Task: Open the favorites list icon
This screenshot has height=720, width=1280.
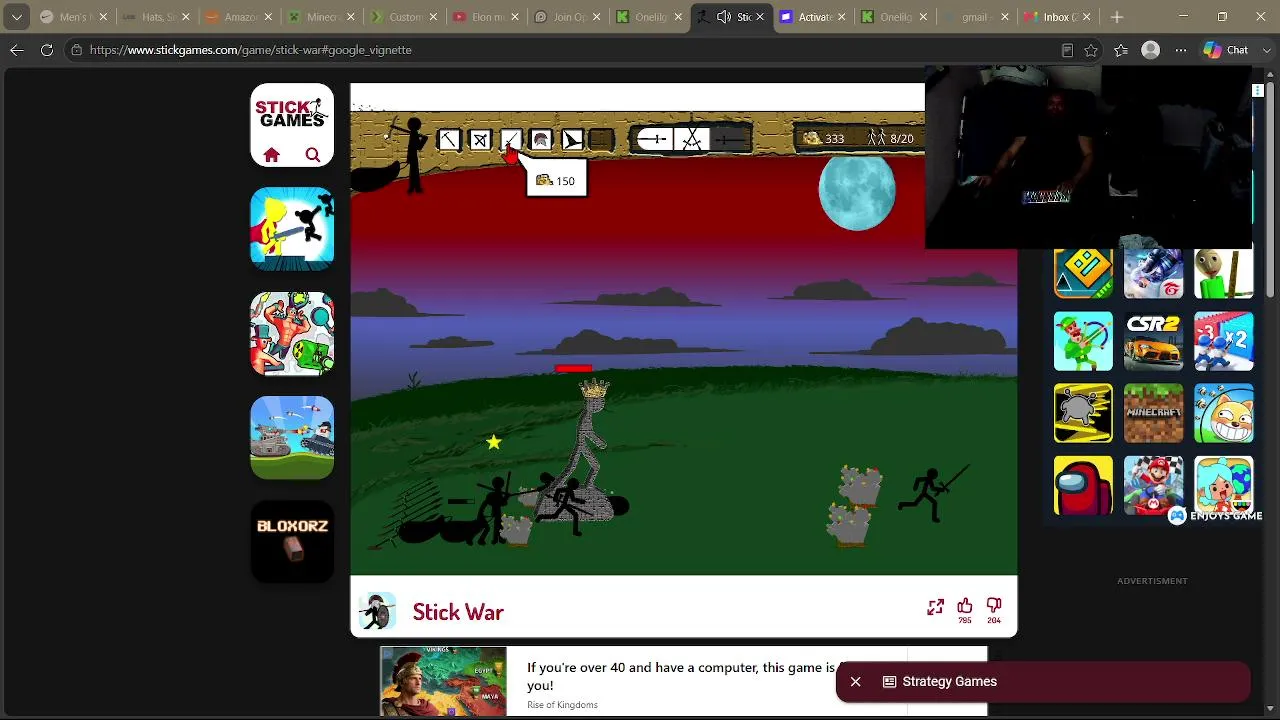Action: [1121, 50]
